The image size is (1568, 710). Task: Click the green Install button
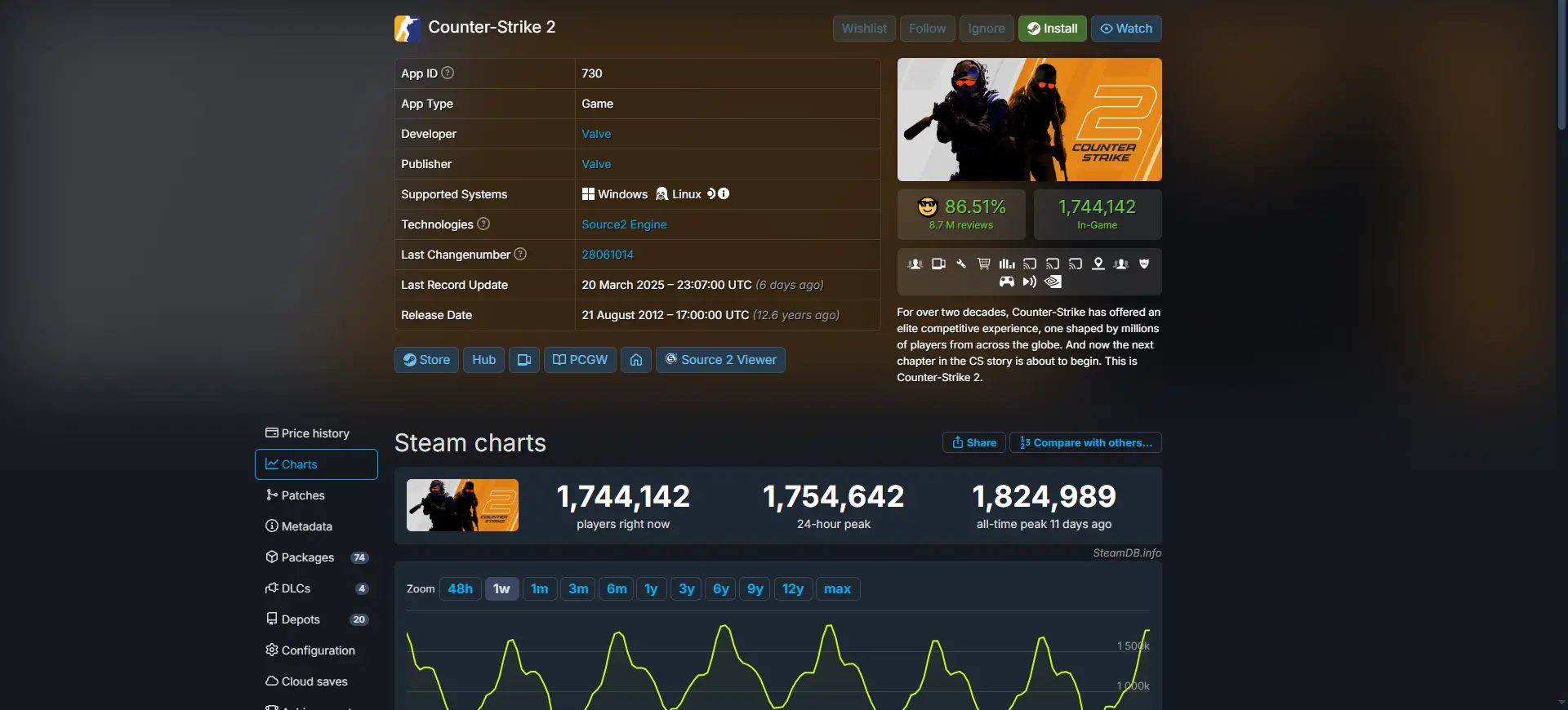pos(1052,29)
